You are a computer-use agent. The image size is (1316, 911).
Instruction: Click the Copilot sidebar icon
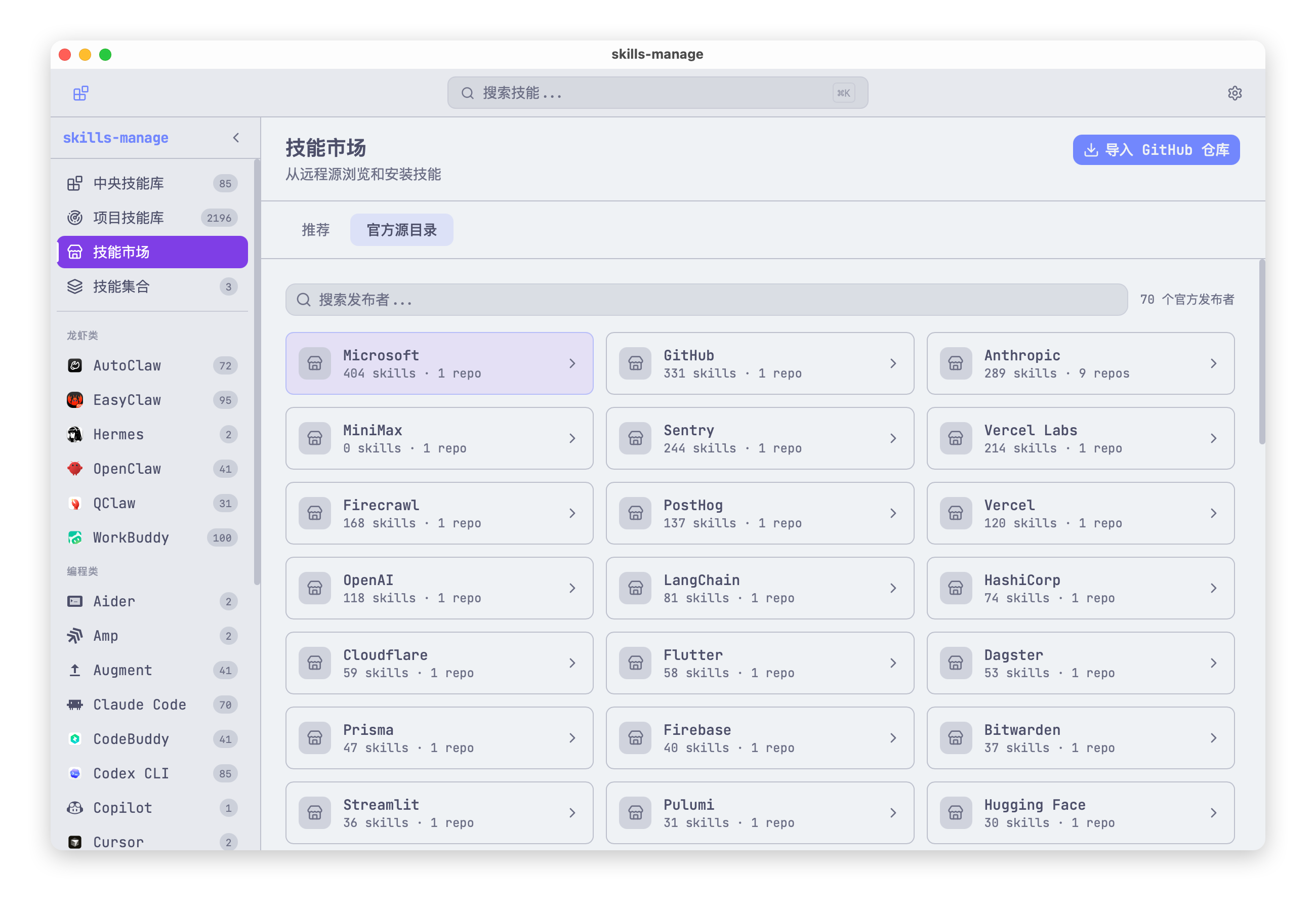[75, 808]
